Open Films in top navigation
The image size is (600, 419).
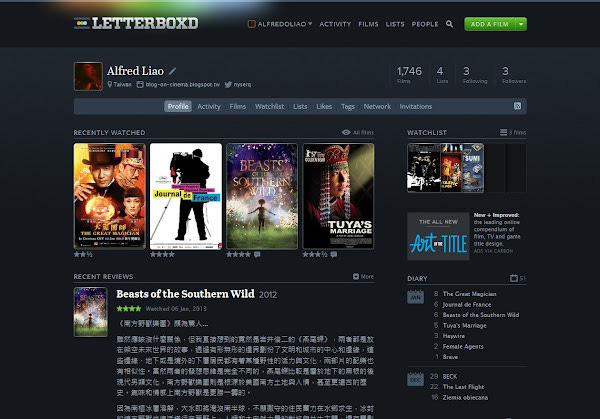368,24
